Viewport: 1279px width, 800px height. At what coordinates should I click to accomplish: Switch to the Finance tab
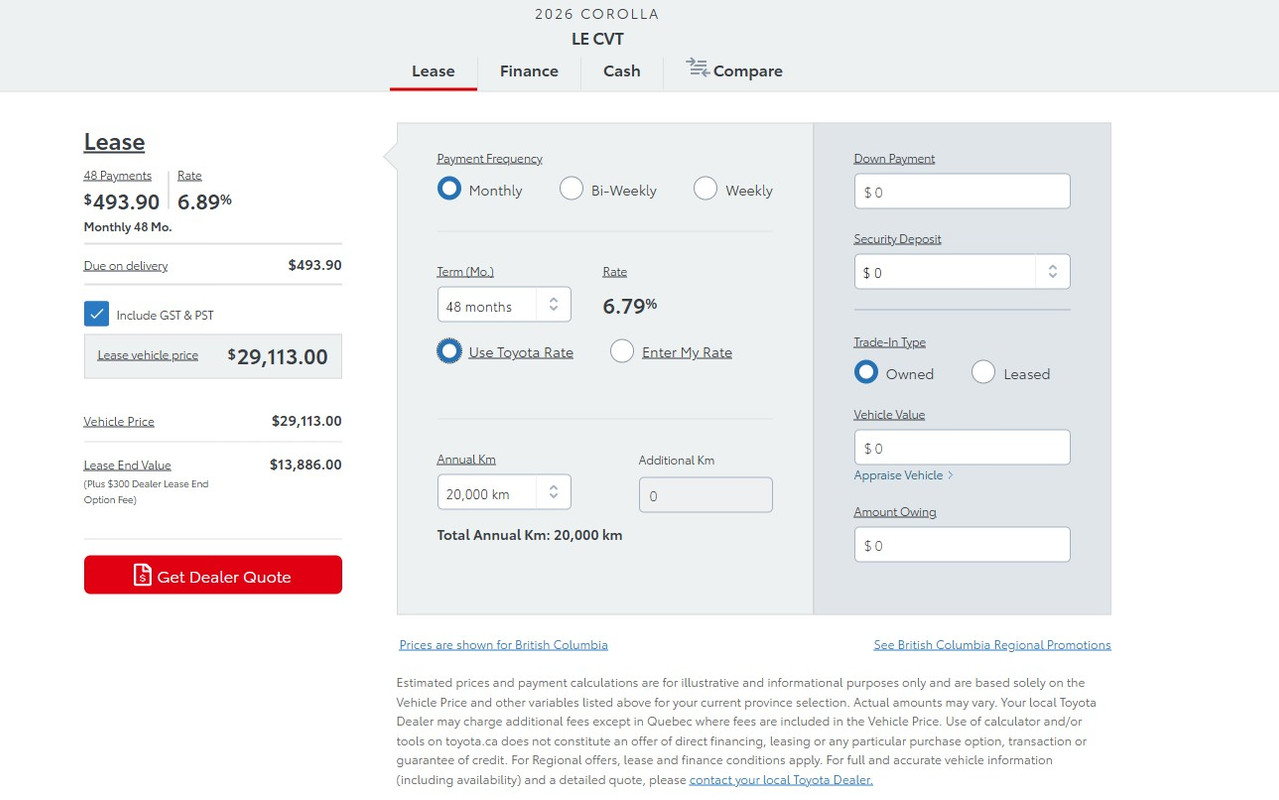pos(529,70)
